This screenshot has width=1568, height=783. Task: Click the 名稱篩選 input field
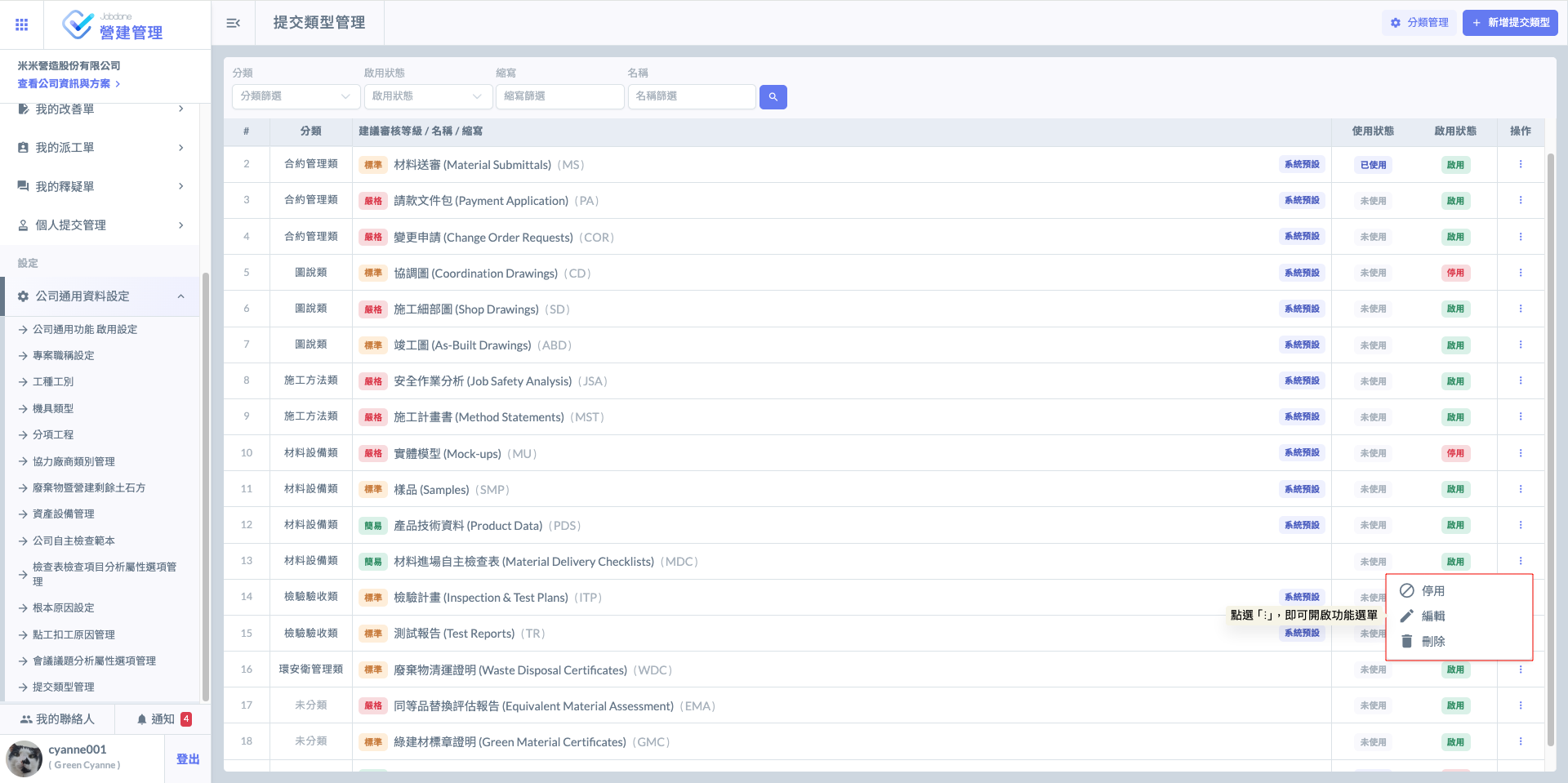click(692, 96)
